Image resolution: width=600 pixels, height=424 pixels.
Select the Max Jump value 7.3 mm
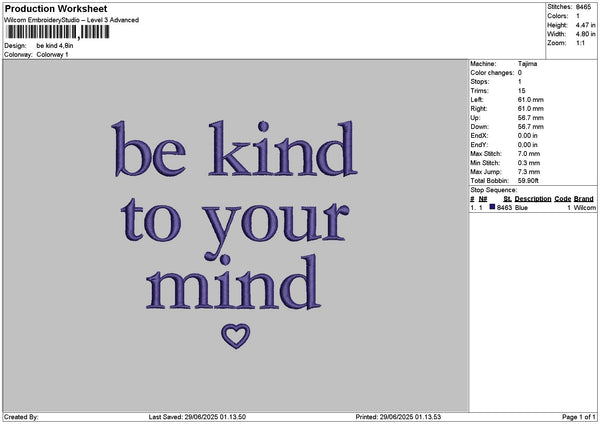coord(529,172)
